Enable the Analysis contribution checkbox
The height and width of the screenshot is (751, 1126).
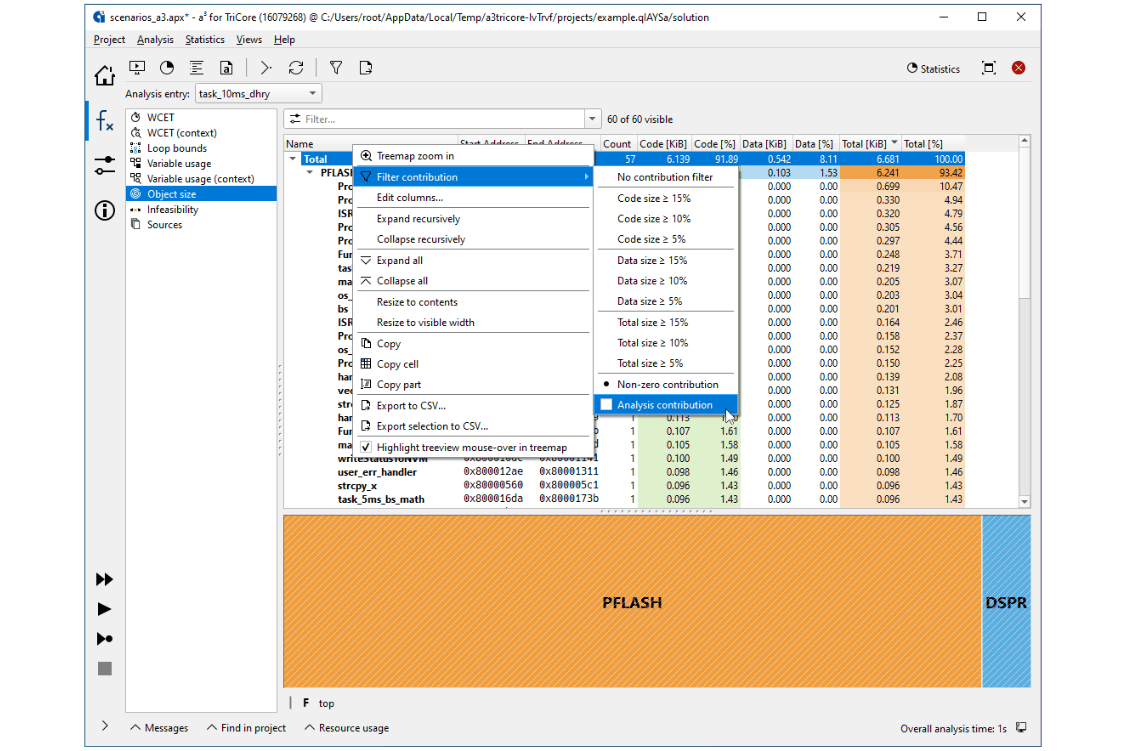pyautogui.click(x=606, y=405)
